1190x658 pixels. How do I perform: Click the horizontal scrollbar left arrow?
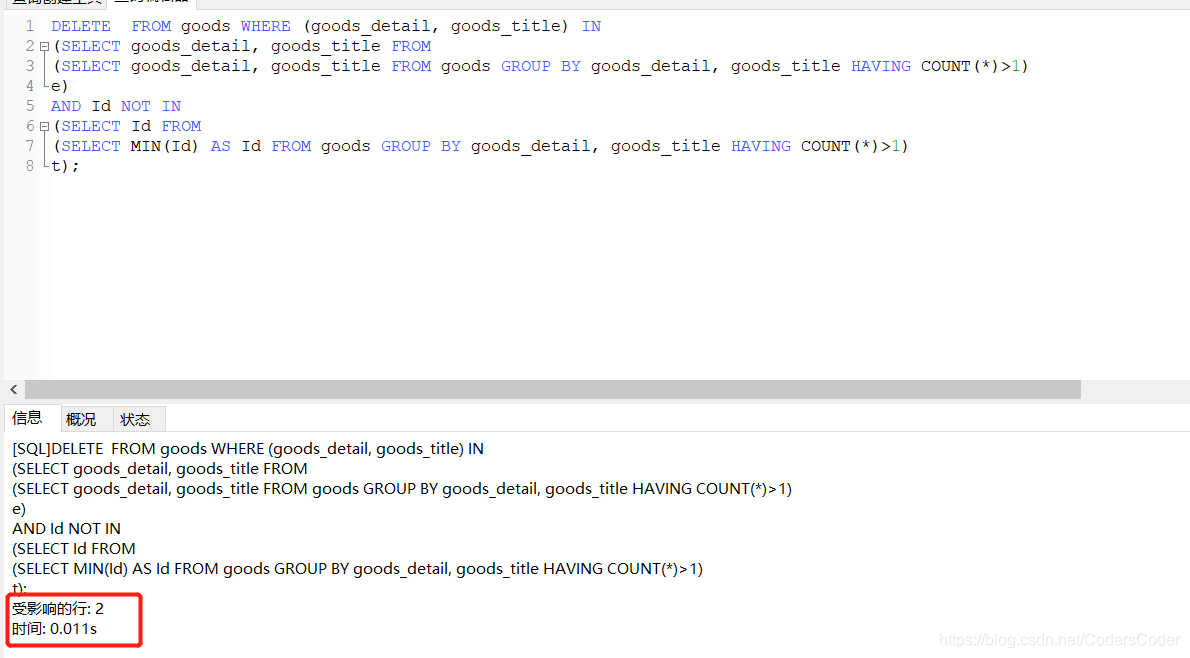point(14,389)
